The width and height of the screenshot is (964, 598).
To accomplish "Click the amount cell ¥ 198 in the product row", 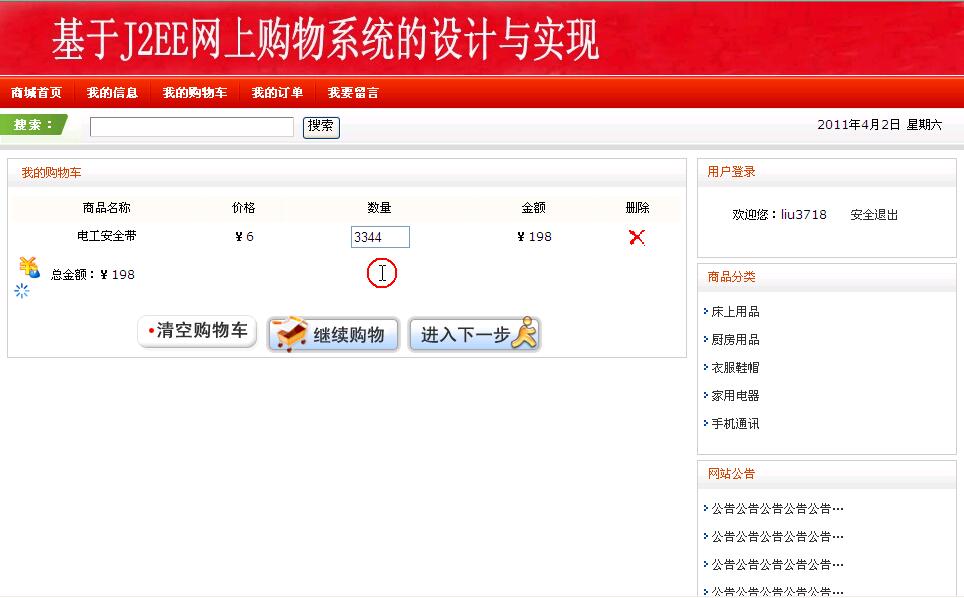I will pyautogui.click(x=534, y=237).
